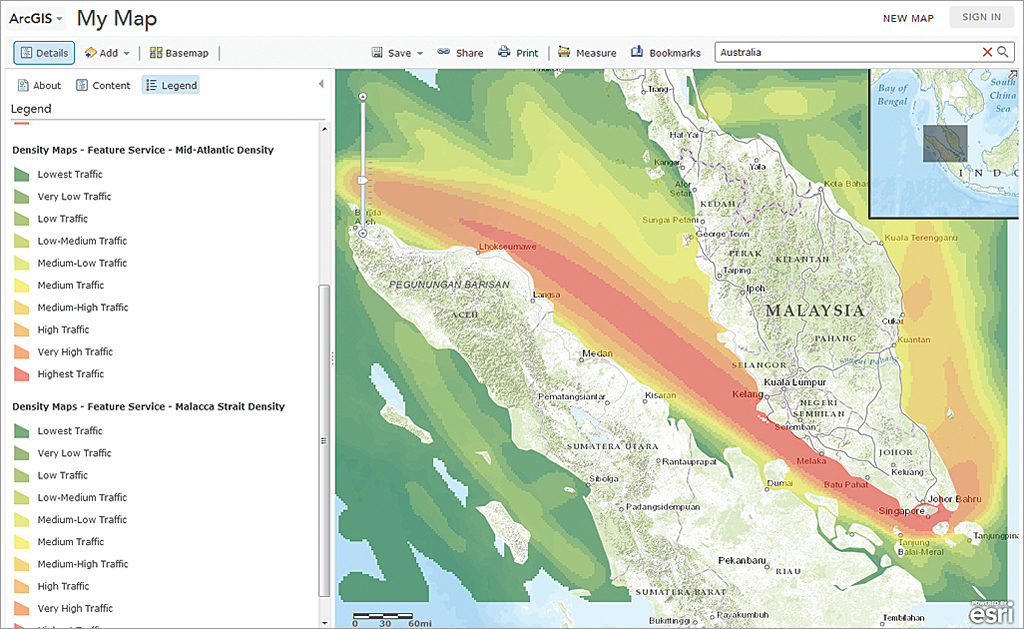1024x629 pixels.
Task: Click Pekanbaru label on map
Action: [x=742, y=560]
